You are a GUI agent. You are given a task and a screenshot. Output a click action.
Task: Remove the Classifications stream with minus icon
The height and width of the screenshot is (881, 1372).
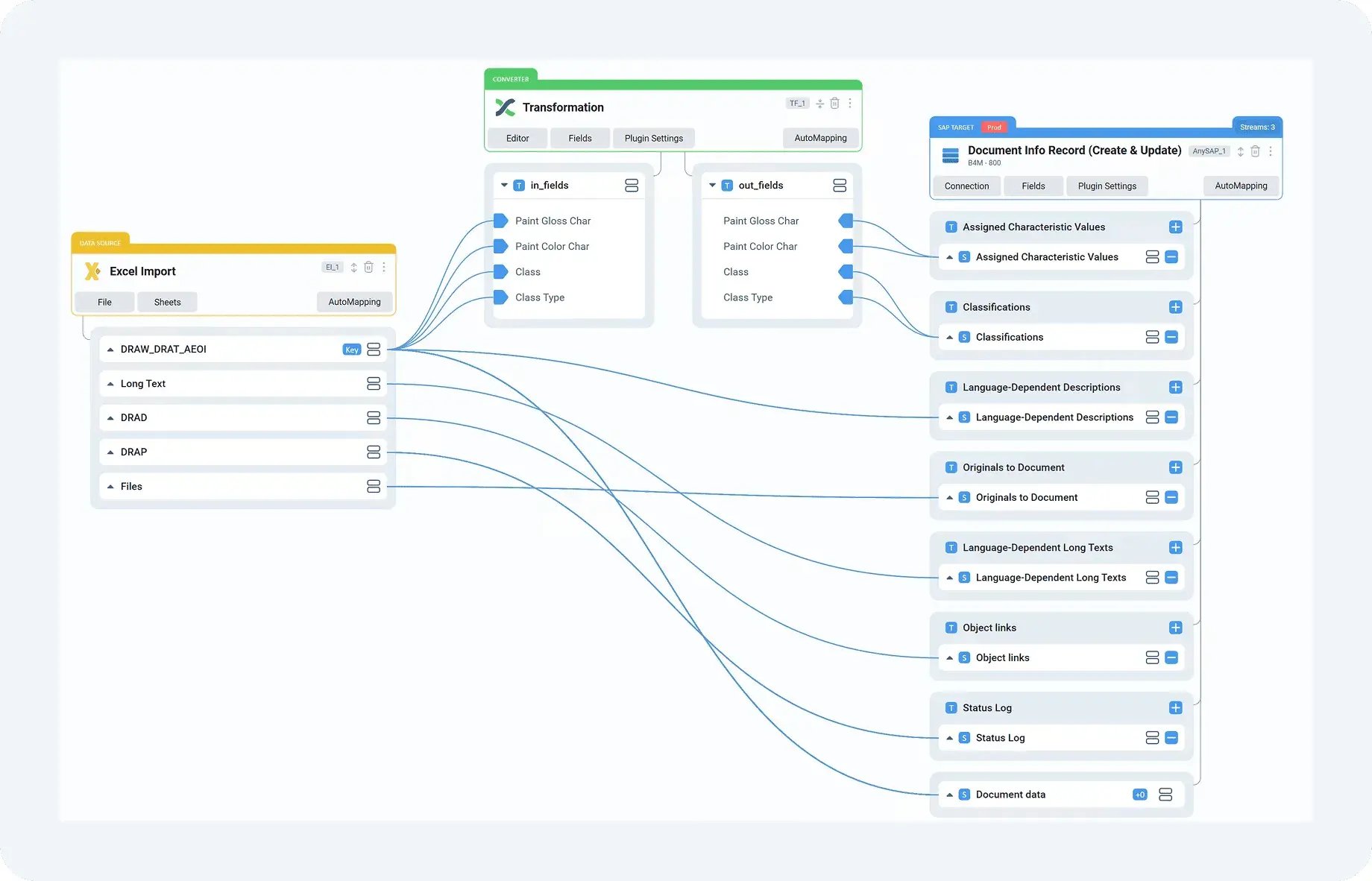coord(1171,337)
